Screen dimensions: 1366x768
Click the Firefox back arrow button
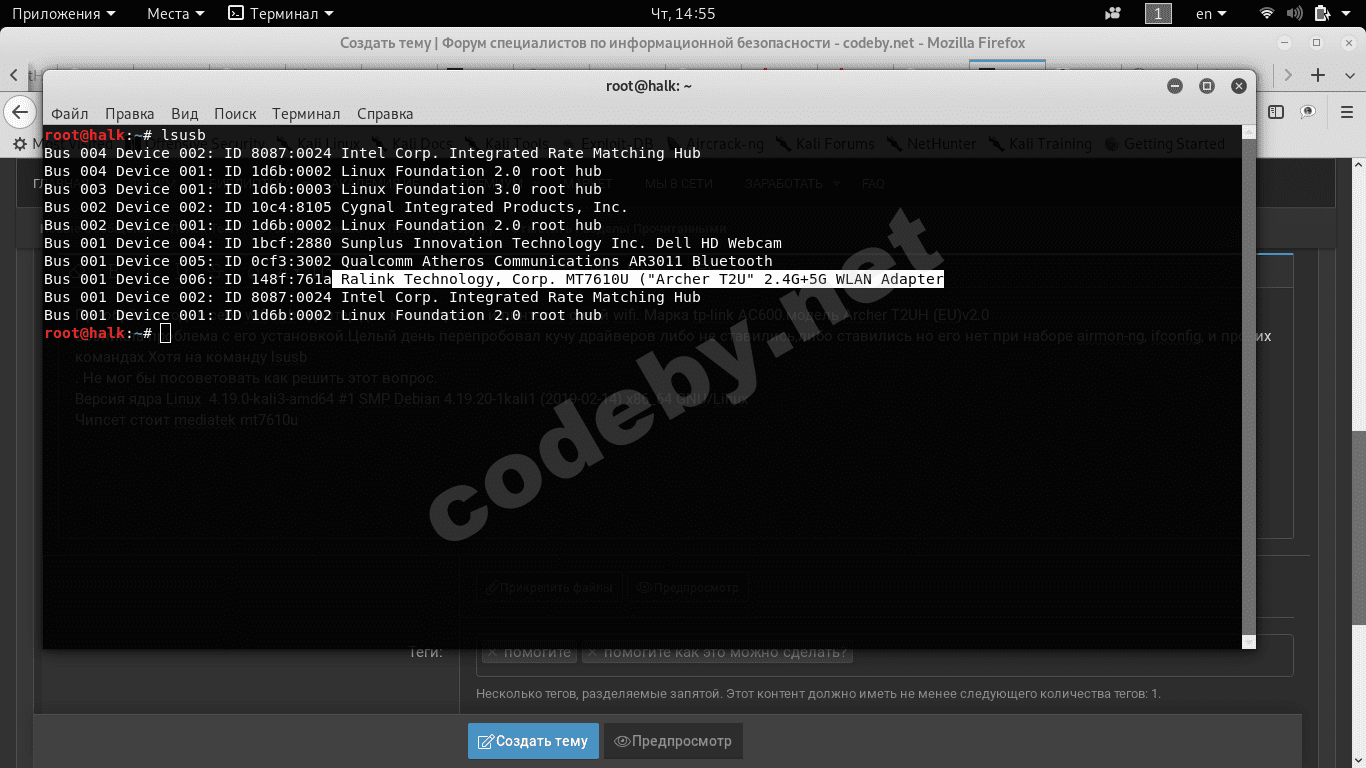[20, 111]
